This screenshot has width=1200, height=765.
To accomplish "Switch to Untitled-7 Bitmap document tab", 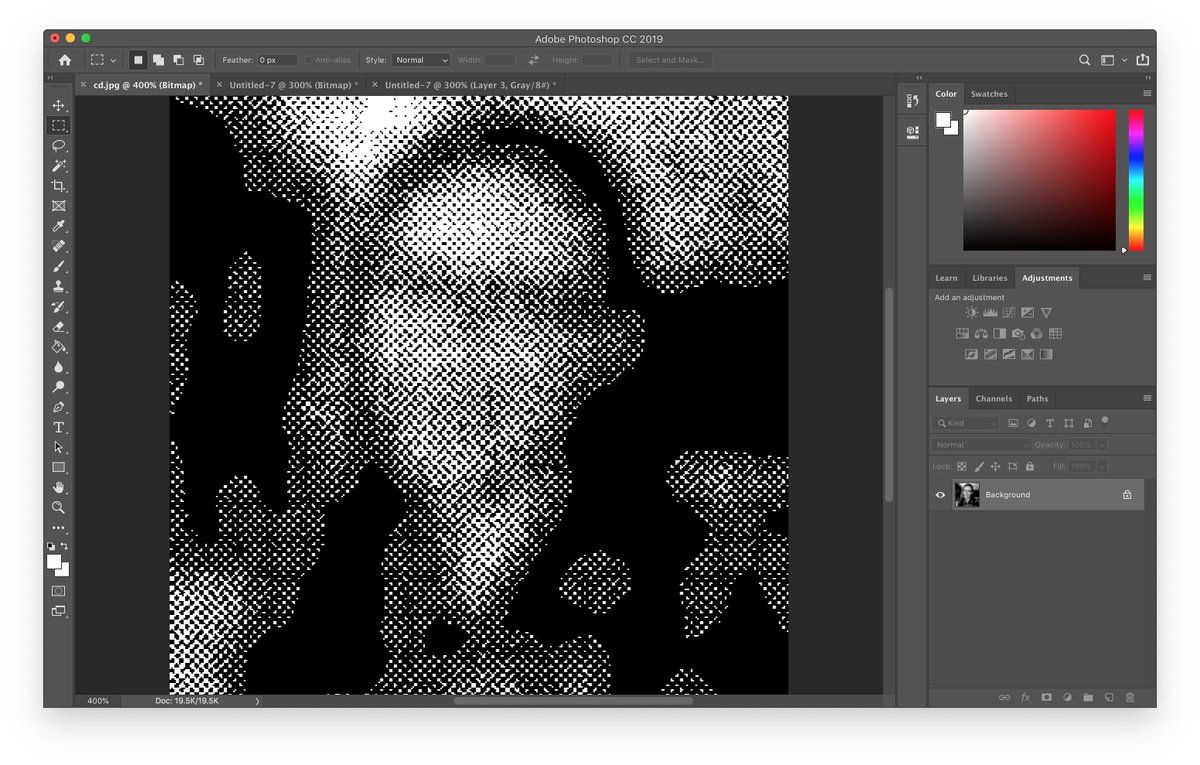I will 292,86.
